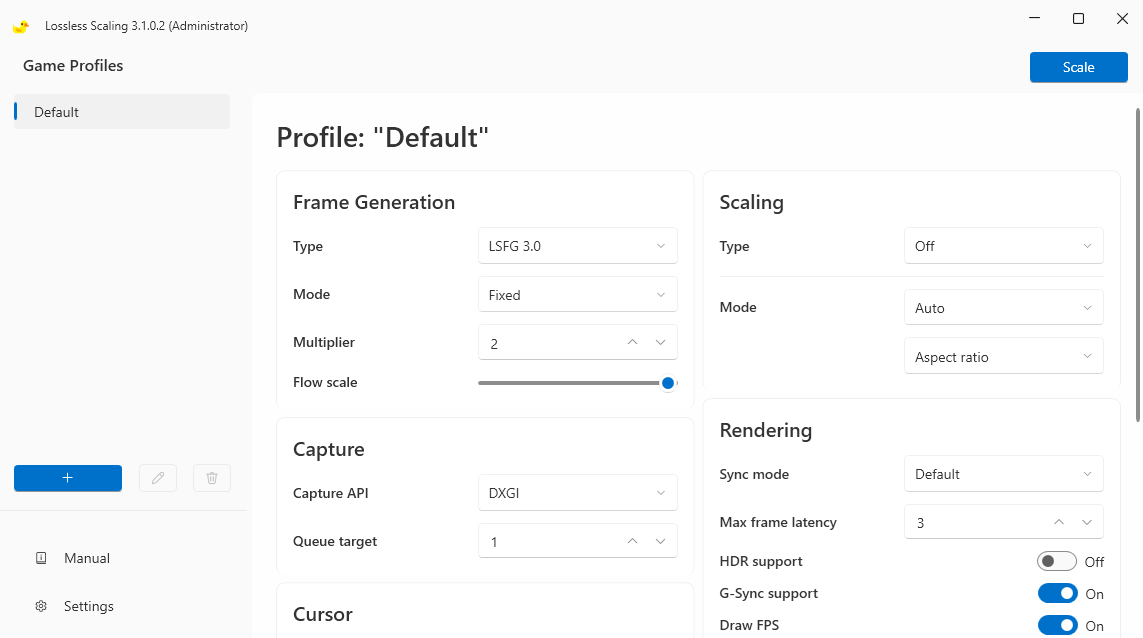Click the vertical scrollbar on the right
This screenshot has height=638, width=1143.
(1138, 265)
